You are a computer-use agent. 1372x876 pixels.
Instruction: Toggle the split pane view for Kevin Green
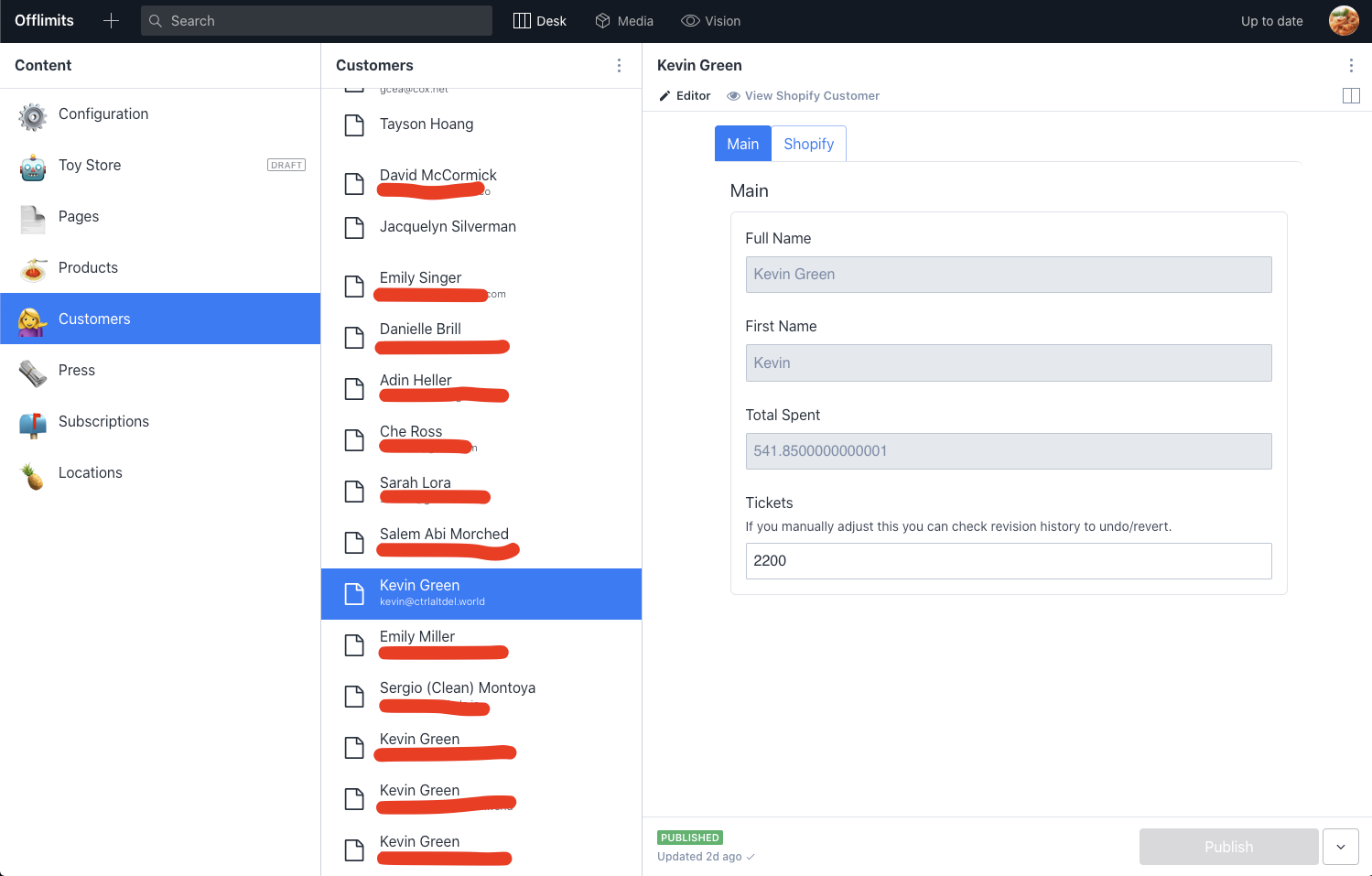[1351, 95]
